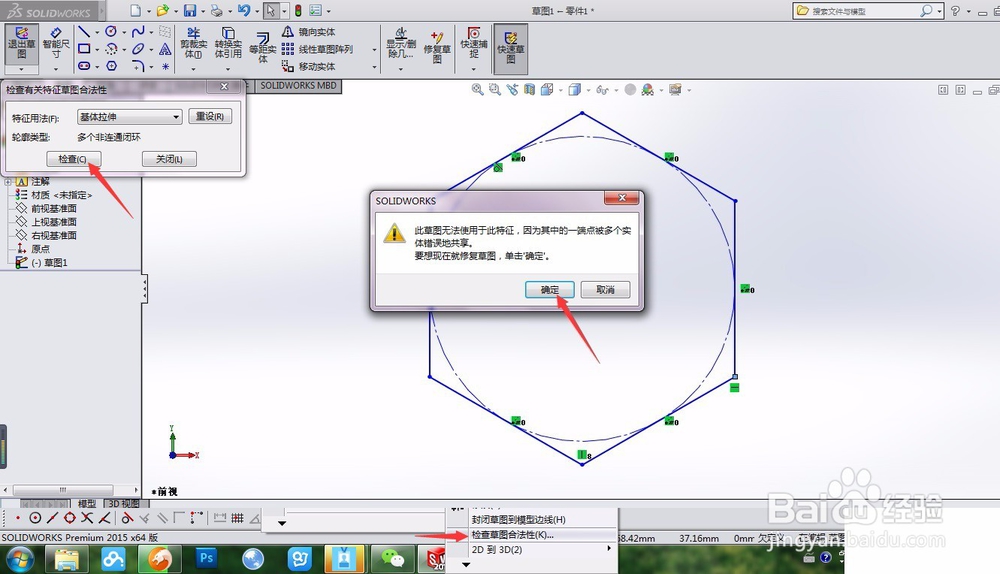
Task: Toggle the Select arrow cursor tool
Action: pos(270,11)
